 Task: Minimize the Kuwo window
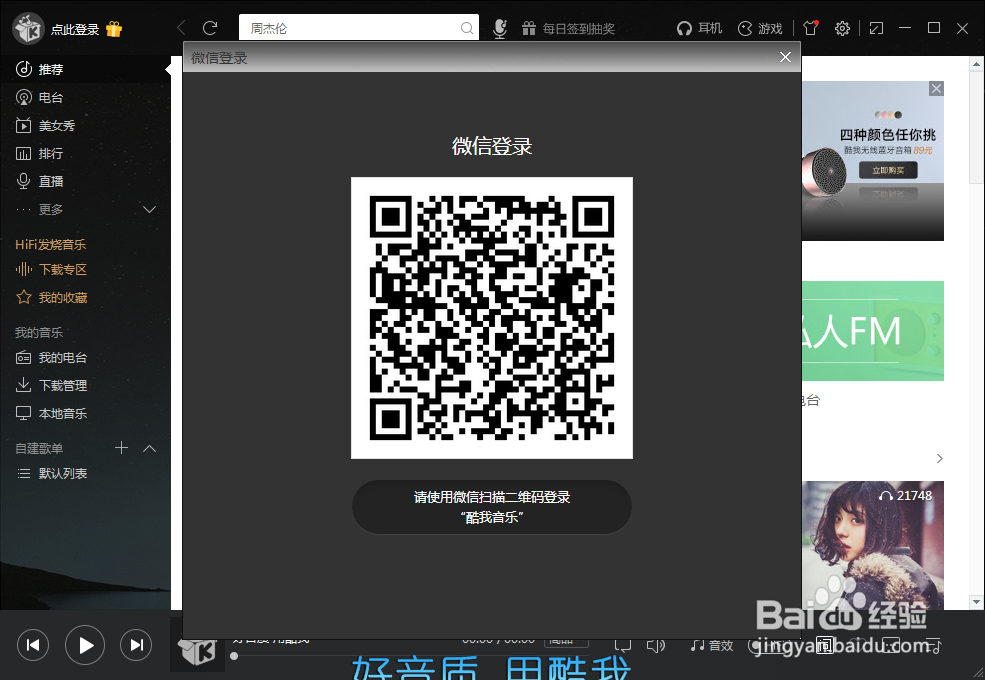coord(905,28)
